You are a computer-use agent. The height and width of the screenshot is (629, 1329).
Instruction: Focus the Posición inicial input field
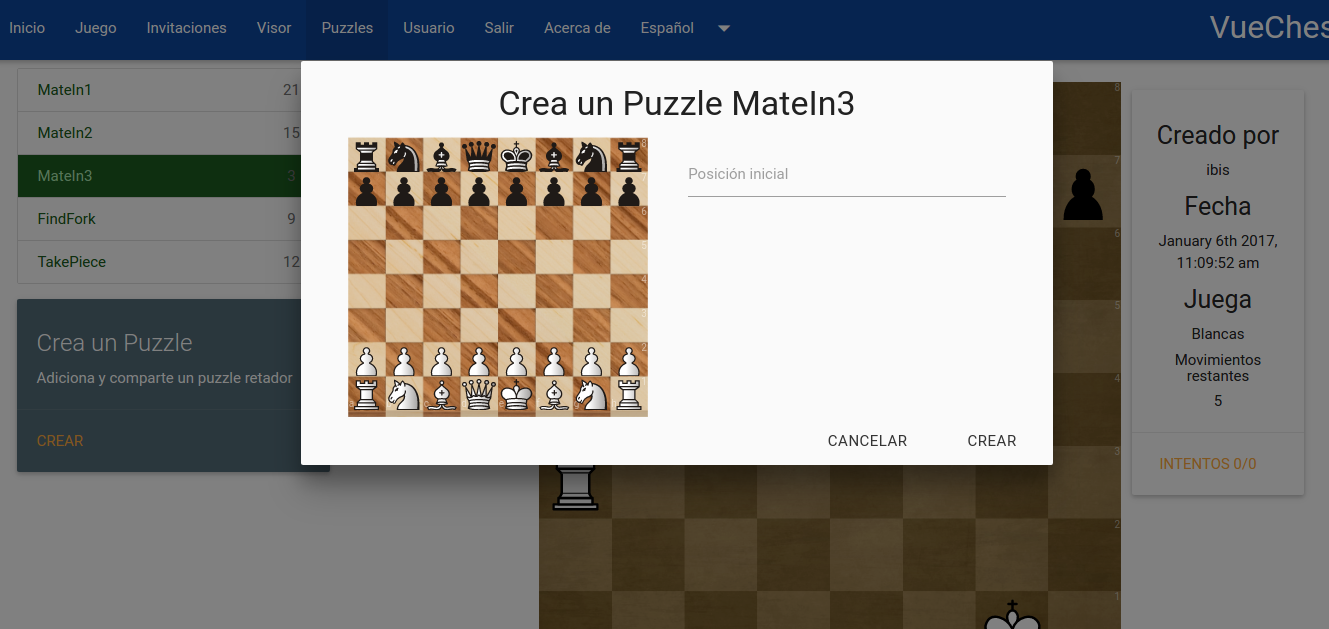pos(846,174)
